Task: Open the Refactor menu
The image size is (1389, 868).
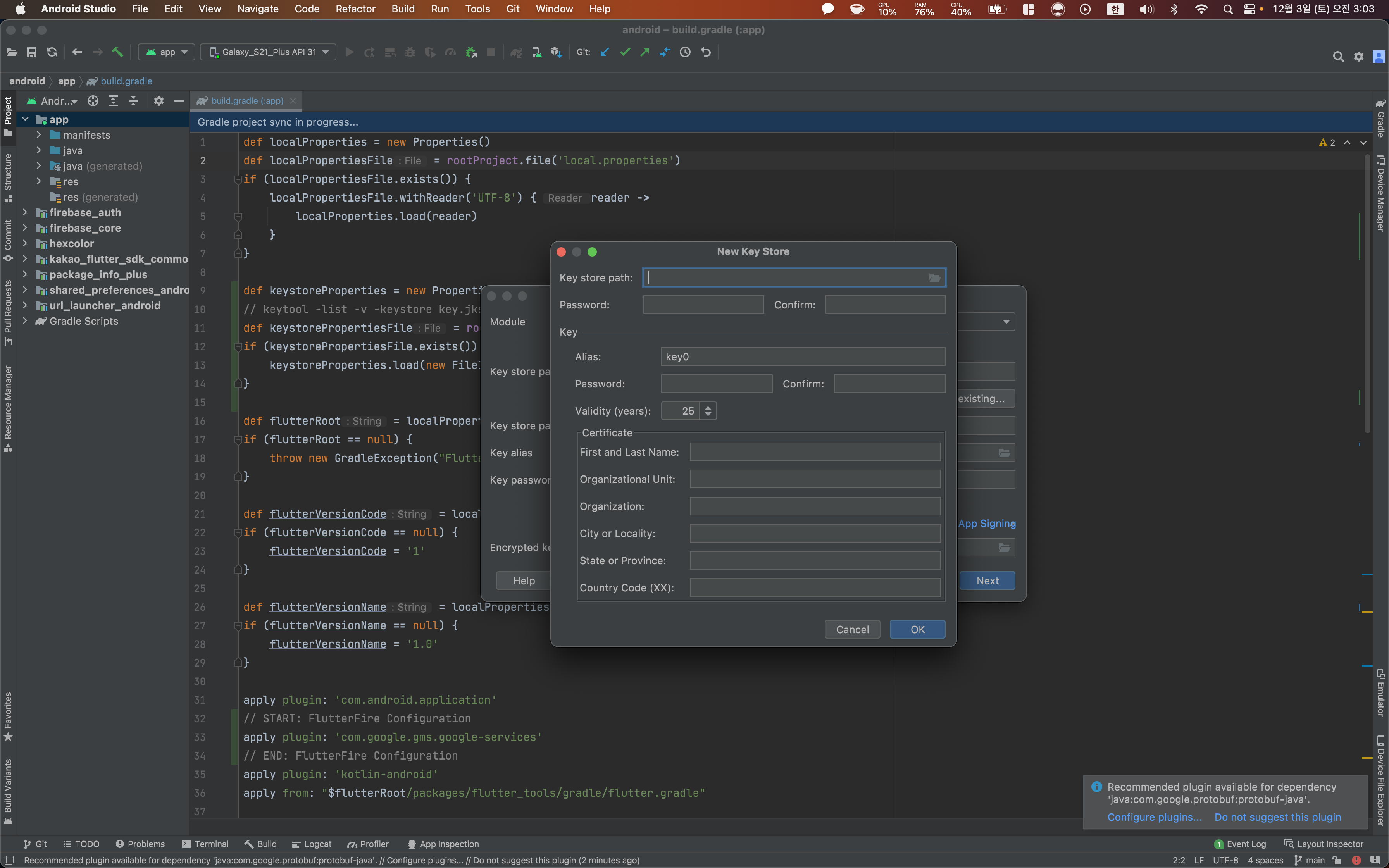Action: (x=355, y=9)
